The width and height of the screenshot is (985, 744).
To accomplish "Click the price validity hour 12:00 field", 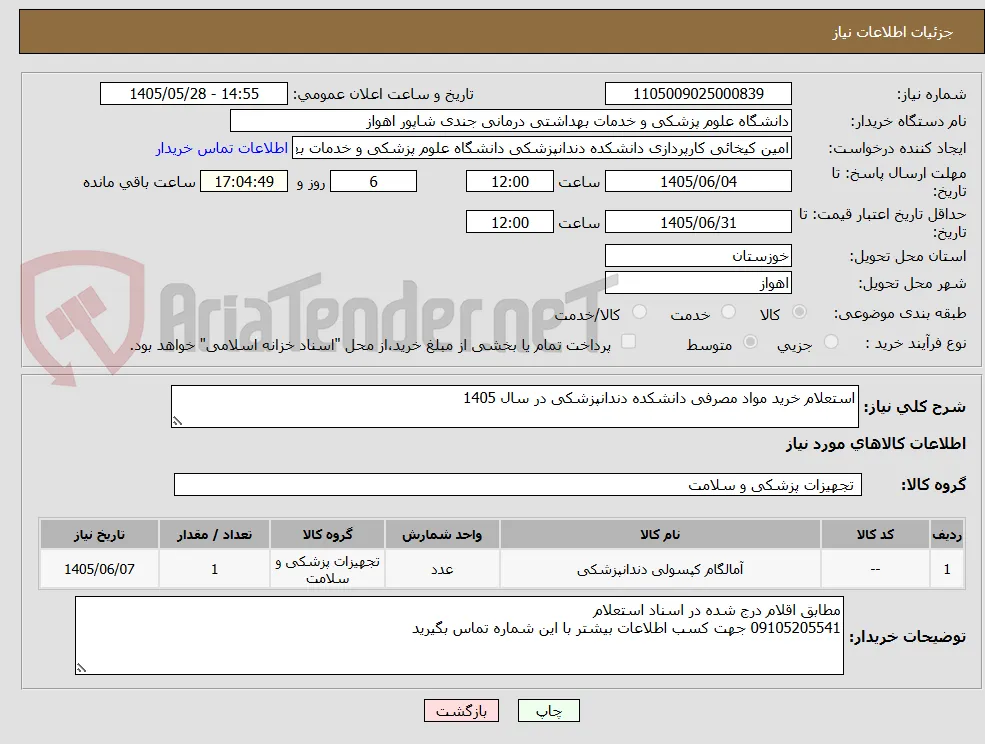I will 509,222.
